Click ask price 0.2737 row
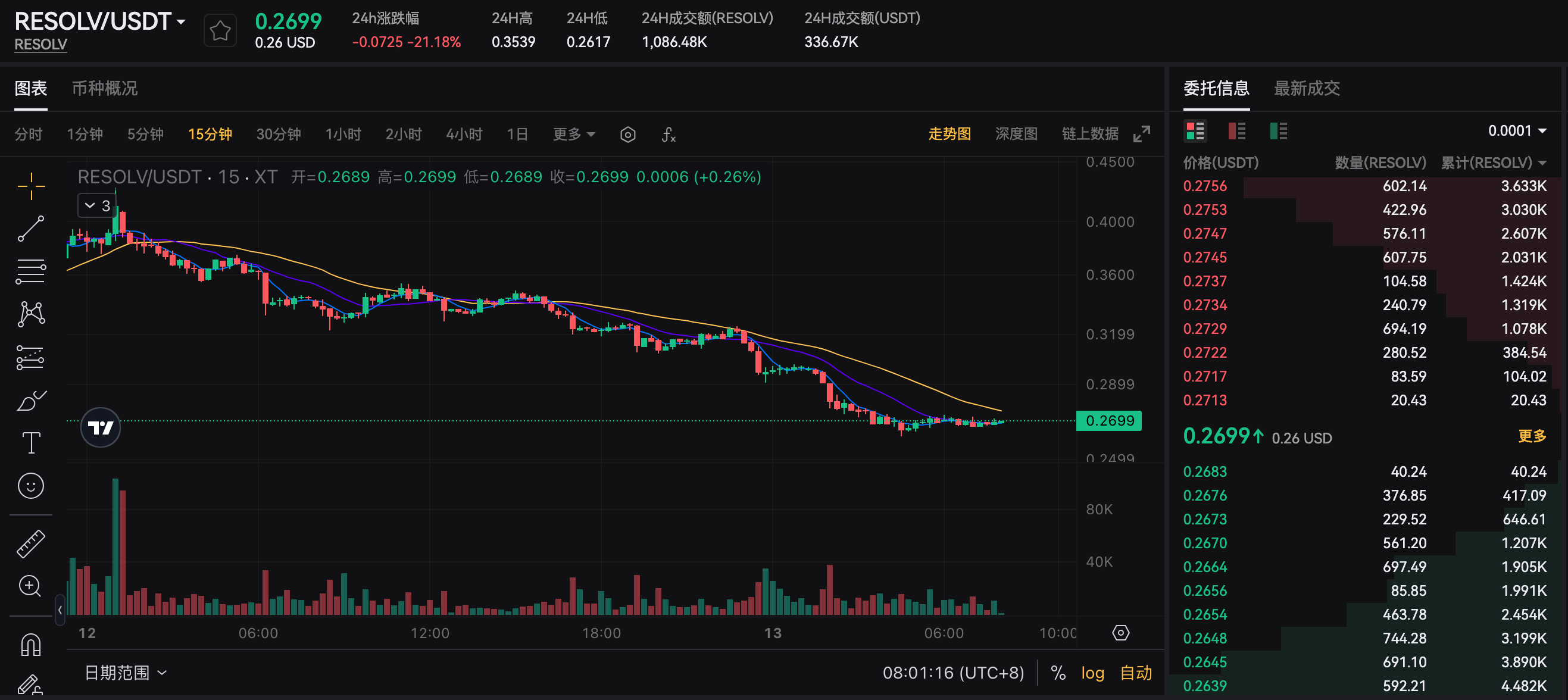Viewport: 1568px width, 700px height. point(1364,281)
